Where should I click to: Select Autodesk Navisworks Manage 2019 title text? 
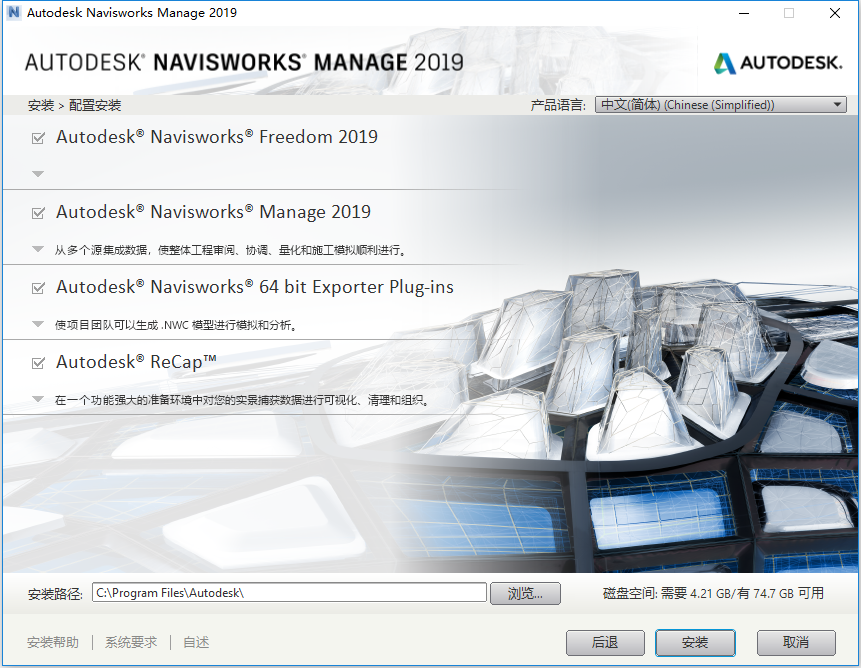pos(214,212)
